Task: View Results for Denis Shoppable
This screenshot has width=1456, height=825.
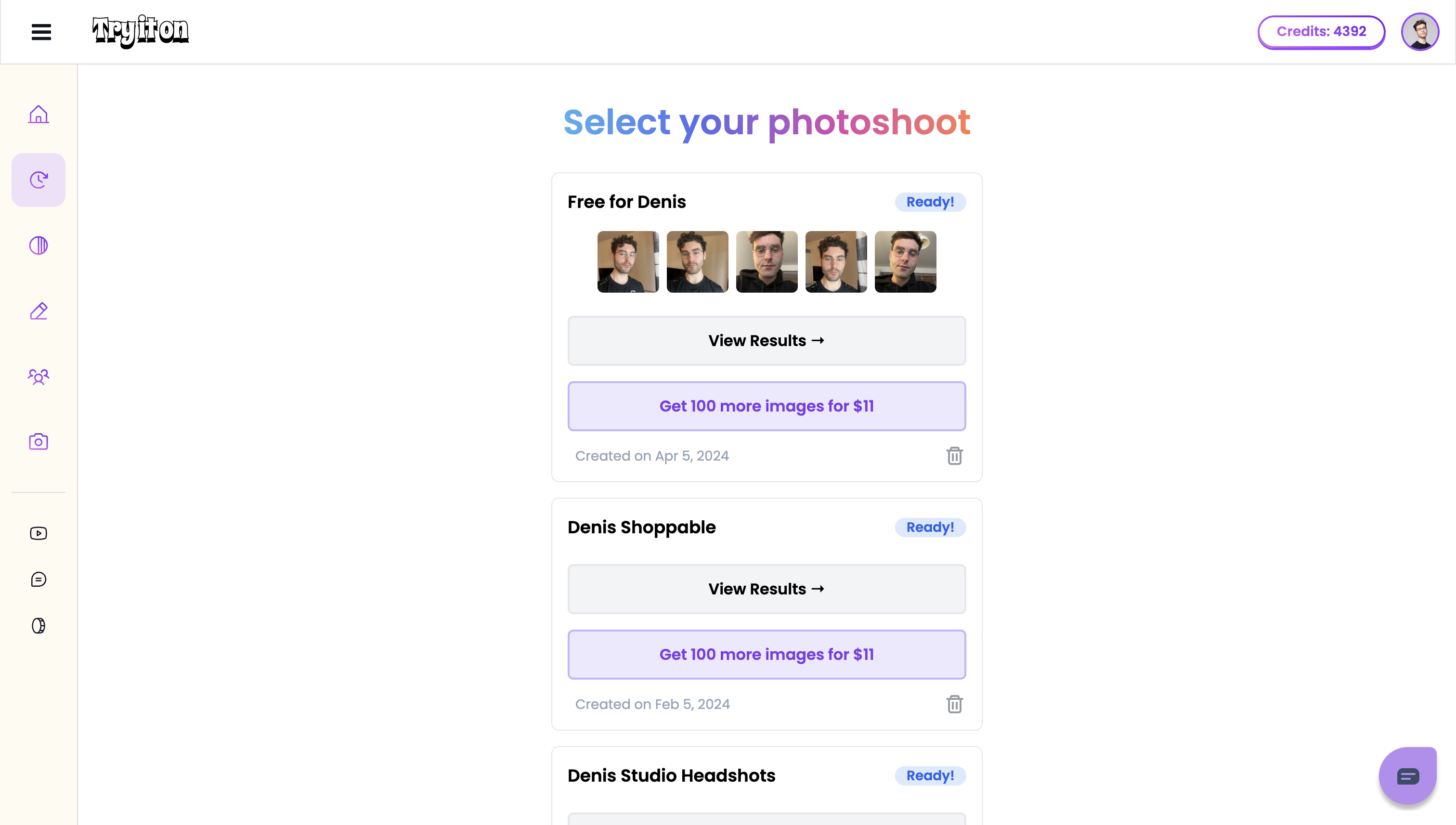Action: click(766, 589)
